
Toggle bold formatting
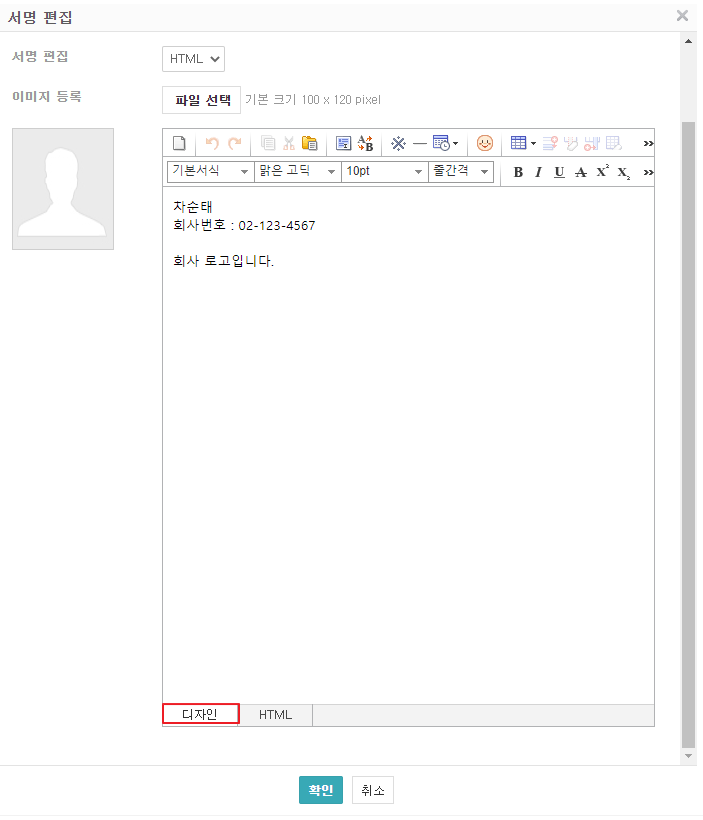[518, 172]
